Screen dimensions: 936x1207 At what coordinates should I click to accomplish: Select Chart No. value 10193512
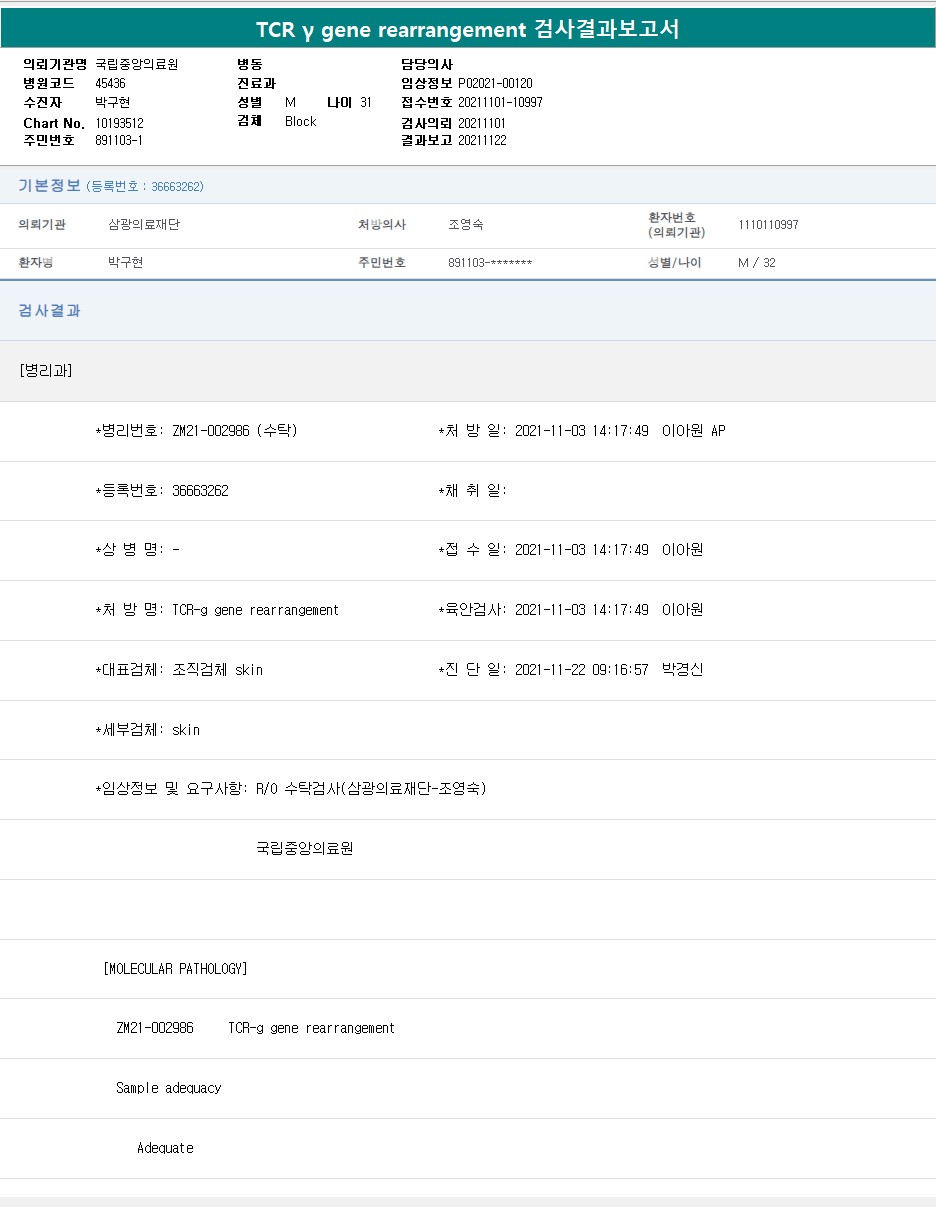click(120, 122)
